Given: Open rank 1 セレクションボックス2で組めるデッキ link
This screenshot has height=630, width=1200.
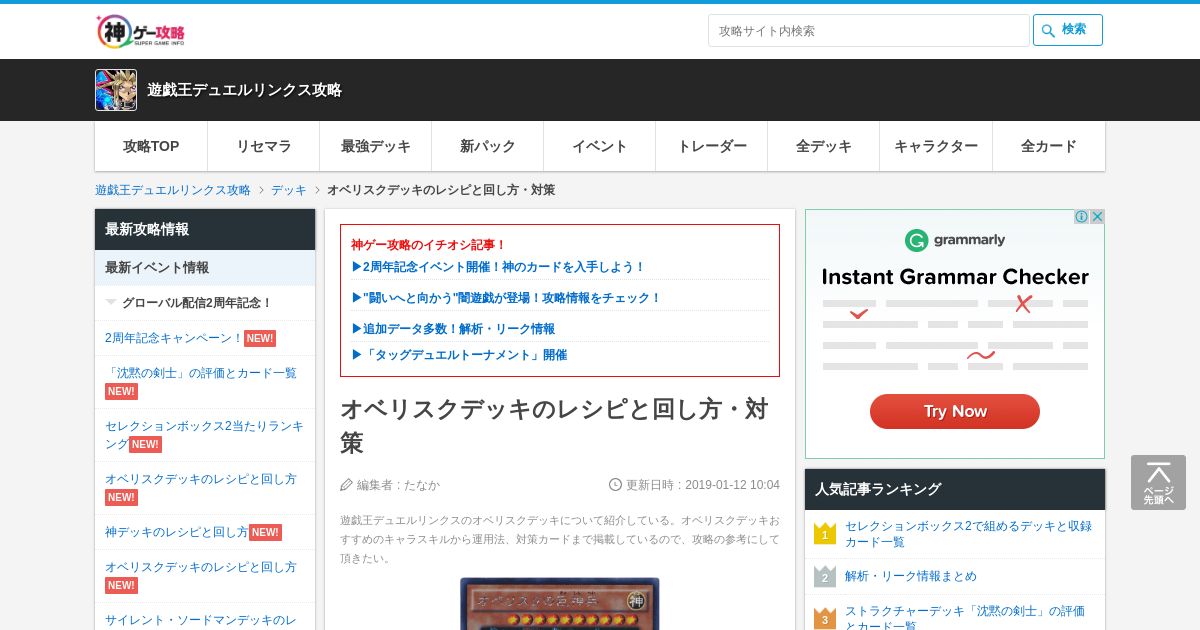Looking at the screenshot, I should (x=968, y=534).
